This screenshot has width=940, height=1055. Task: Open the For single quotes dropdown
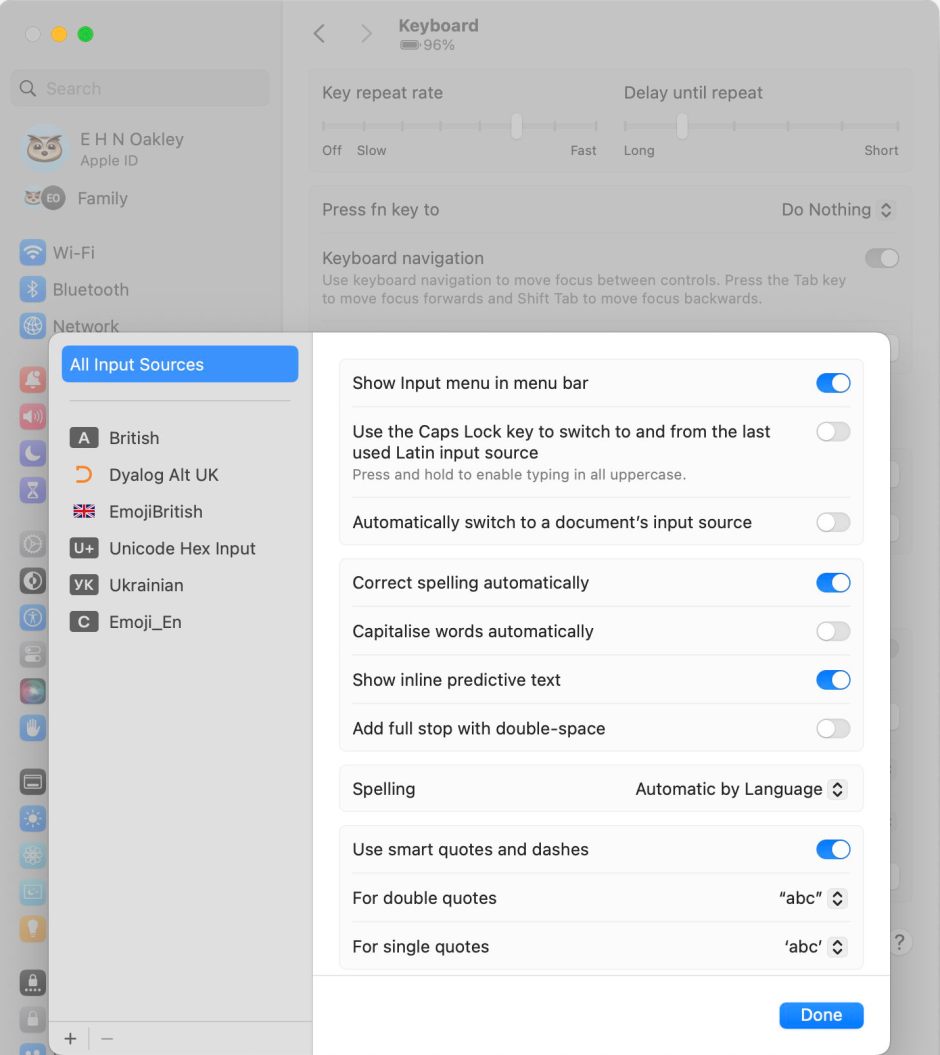(814, 946)
